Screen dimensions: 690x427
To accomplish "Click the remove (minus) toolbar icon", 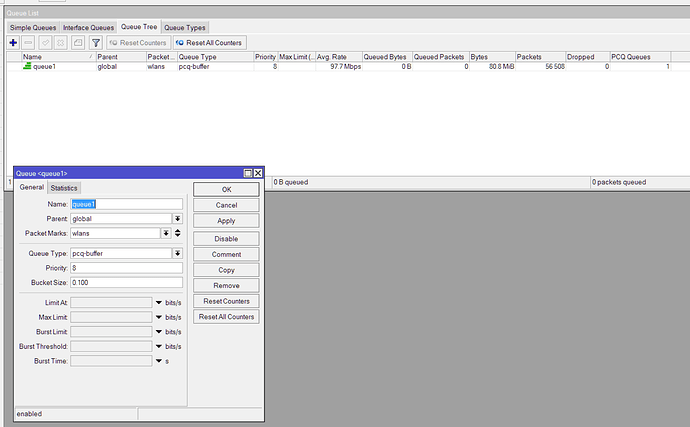I will pyautogui.click(x=28, y=43).
